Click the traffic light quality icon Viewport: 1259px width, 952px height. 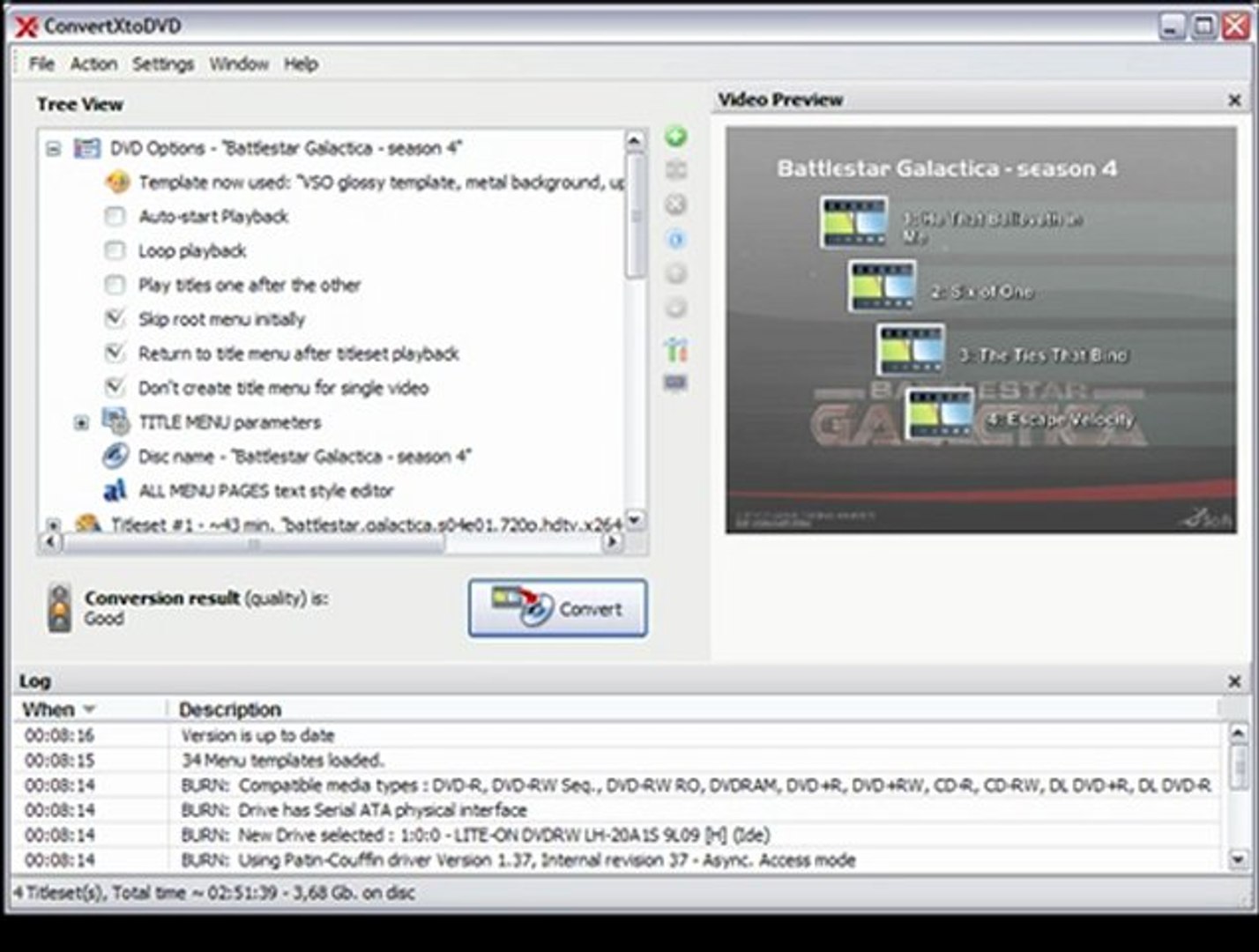tap(59, 608)
